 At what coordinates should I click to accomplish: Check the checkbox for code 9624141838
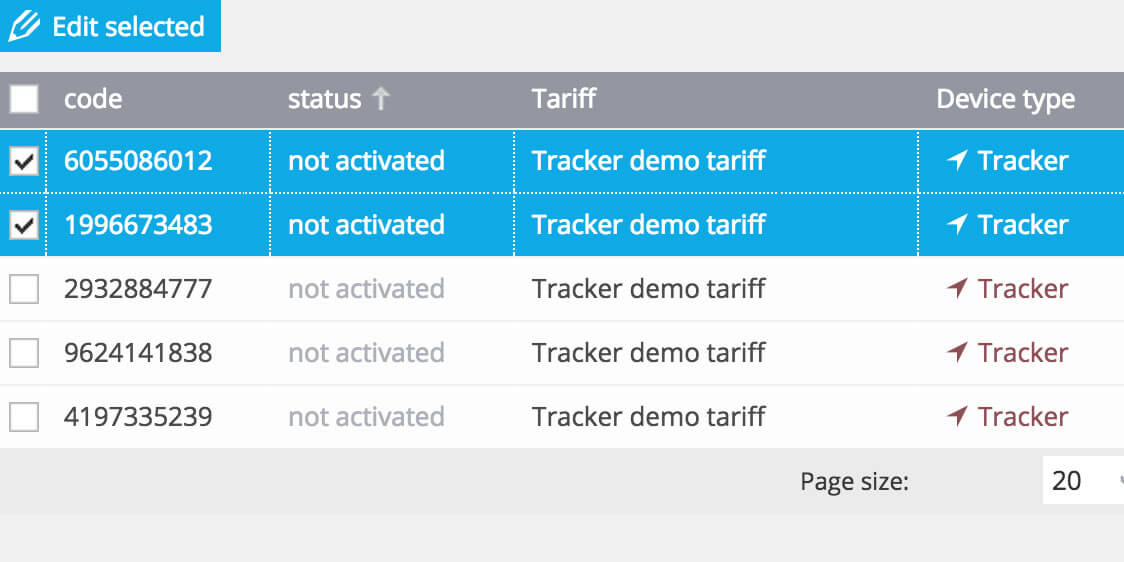(x=24, y=353)
